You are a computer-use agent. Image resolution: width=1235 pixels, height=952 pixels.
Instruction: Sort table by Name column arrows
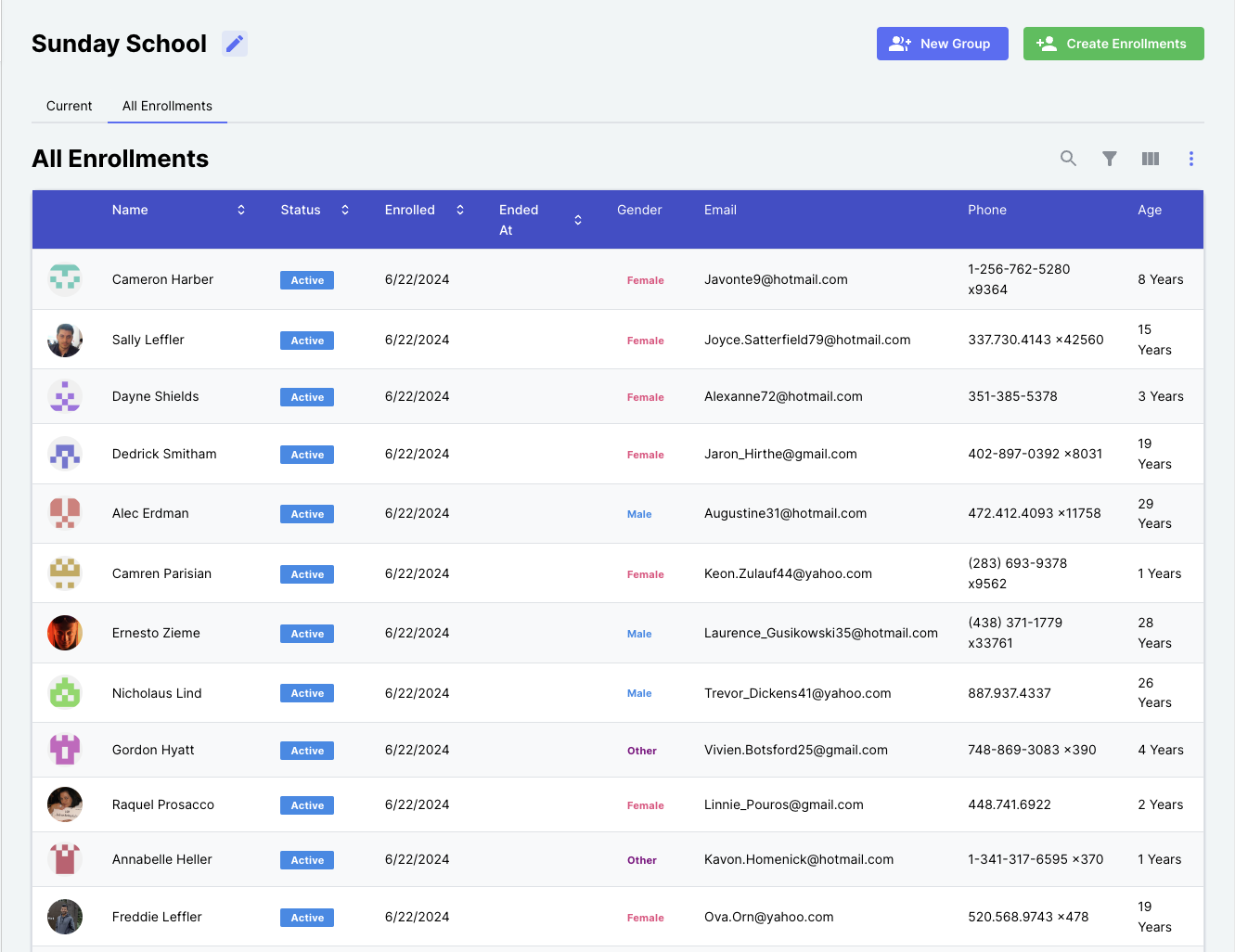pyautogui.click(x=241, y=210)
